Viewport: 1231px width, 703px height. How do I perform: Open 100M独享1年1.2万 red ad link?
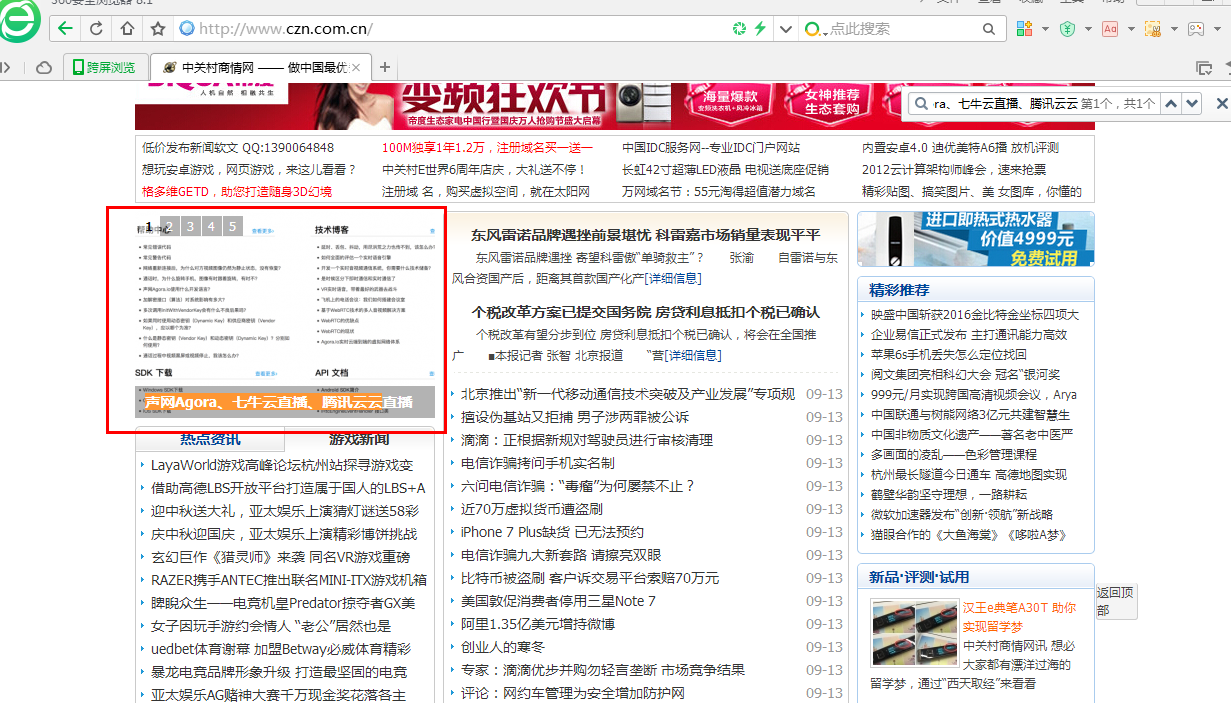click(487, 147)
